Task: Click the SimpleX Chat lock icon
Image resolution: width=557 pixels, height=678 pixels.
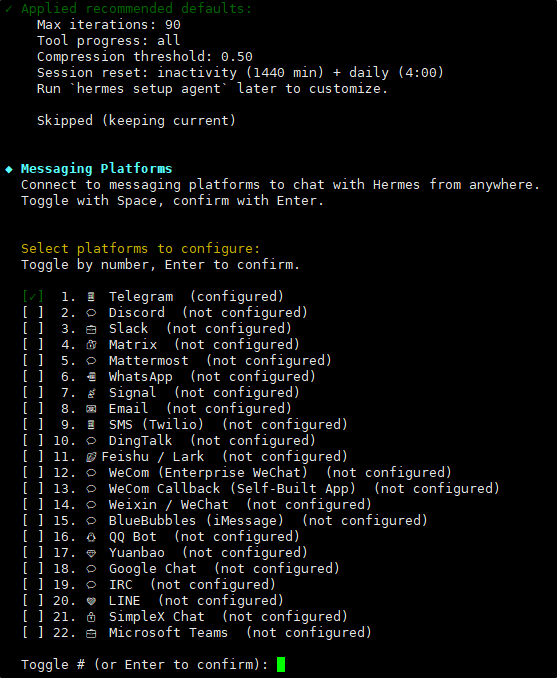Action: [91, 617]
